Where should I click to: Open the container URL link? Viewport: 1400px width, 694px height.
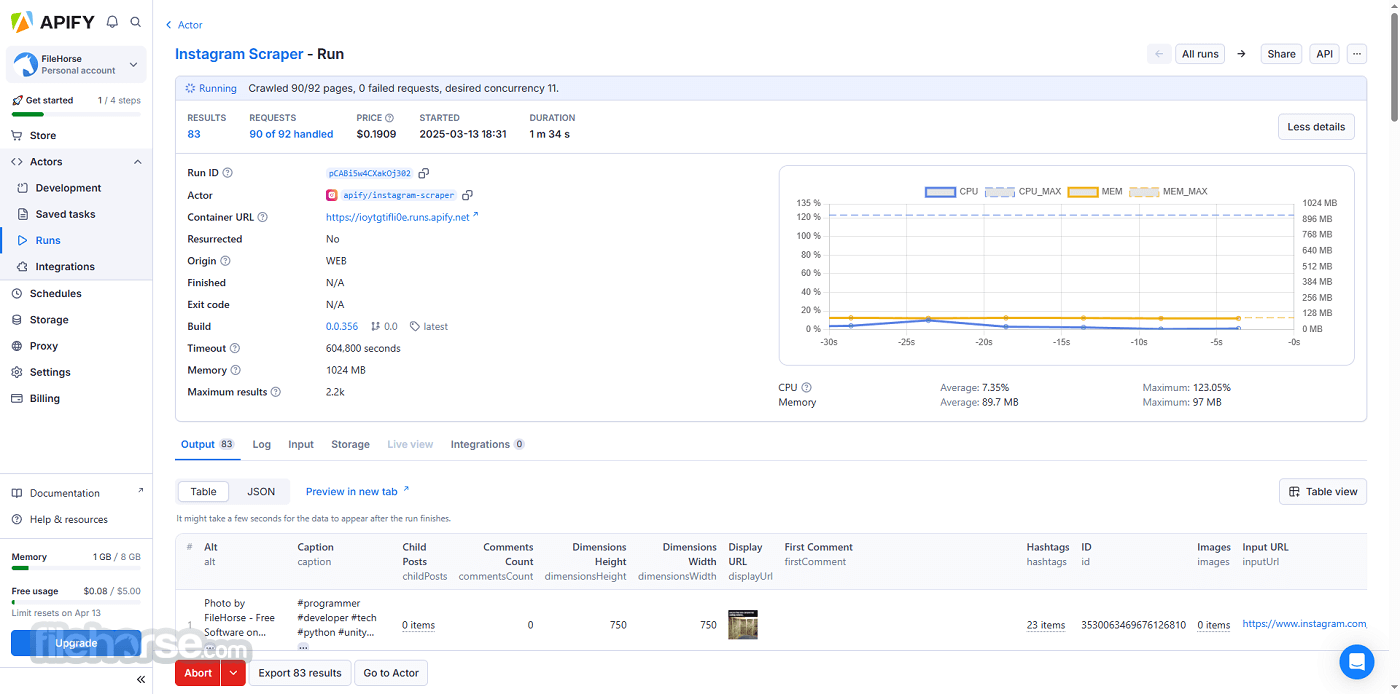pos(402,217)
